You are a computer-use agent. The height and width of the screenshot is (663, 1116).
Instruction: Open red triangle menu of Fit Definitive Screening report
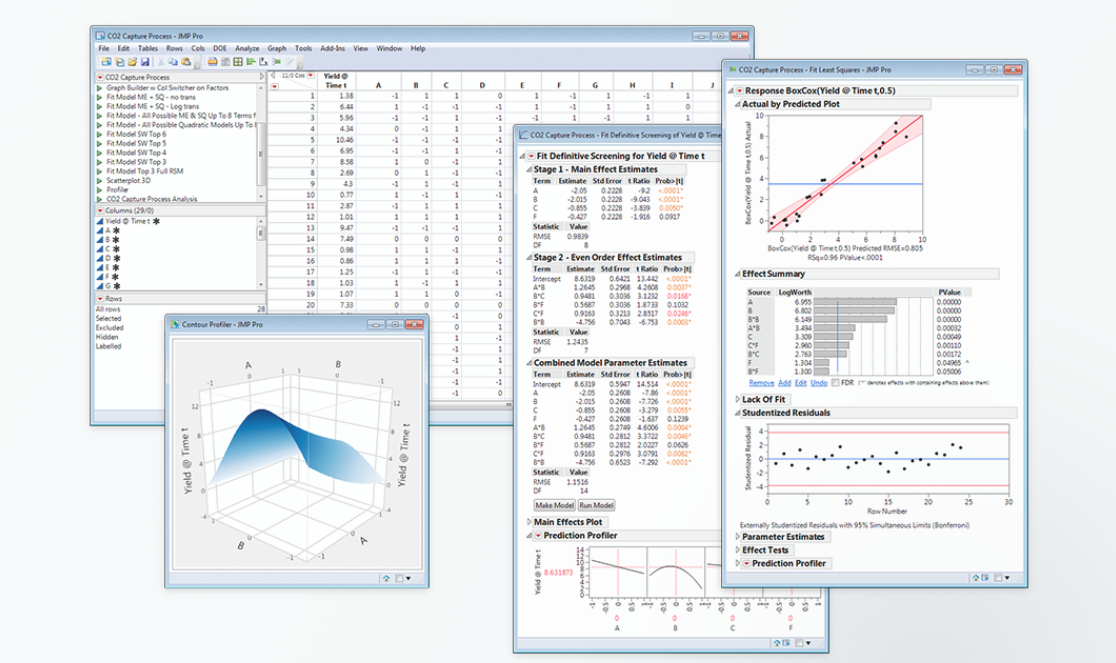point(531,156)
